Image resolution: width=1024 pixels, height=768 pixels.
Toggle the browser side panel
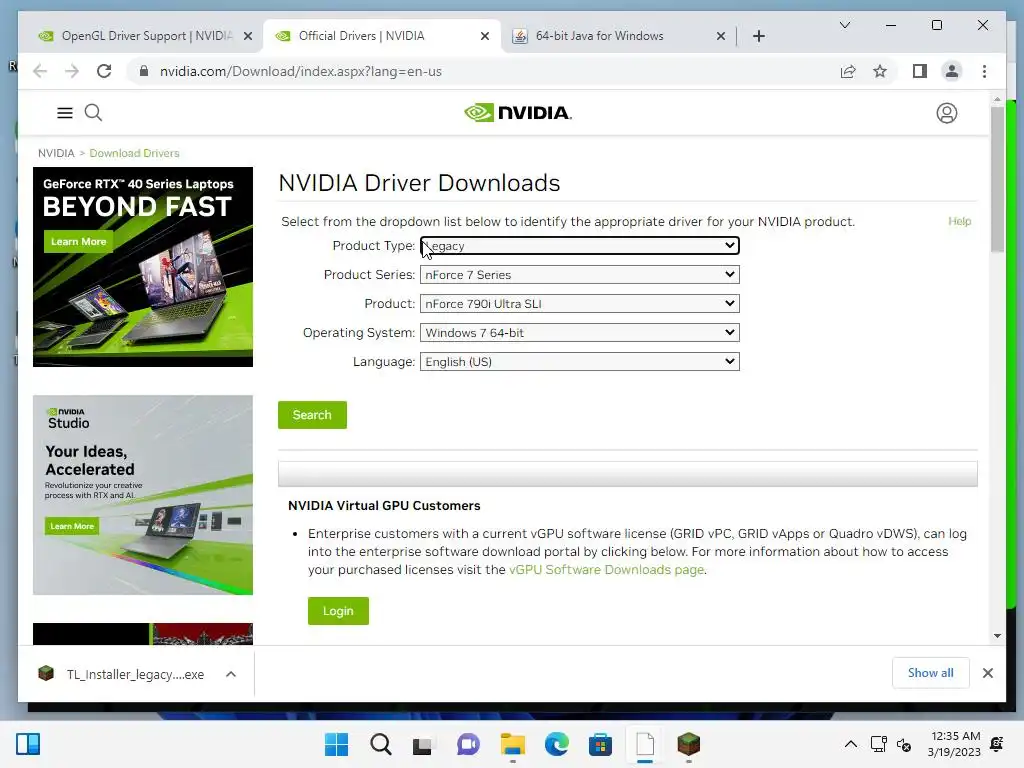coord(920,71)
